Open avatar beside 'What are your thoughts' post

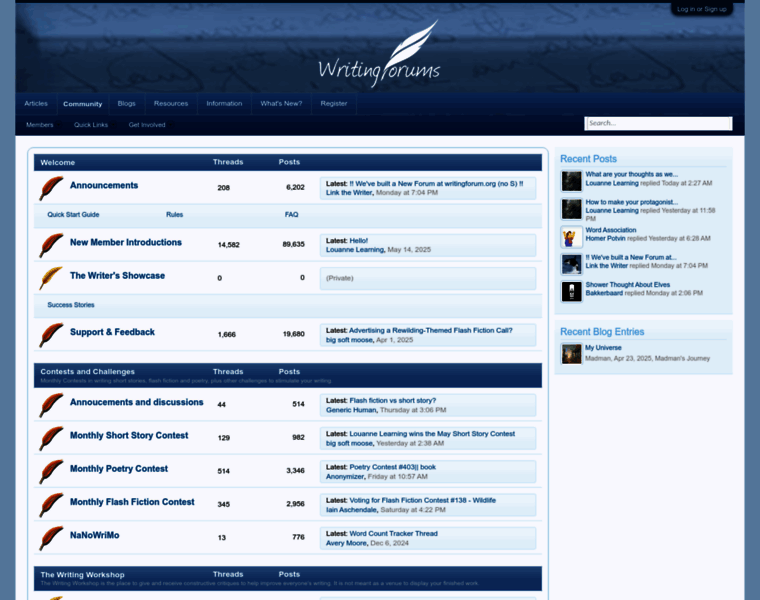tap(571, 181)
